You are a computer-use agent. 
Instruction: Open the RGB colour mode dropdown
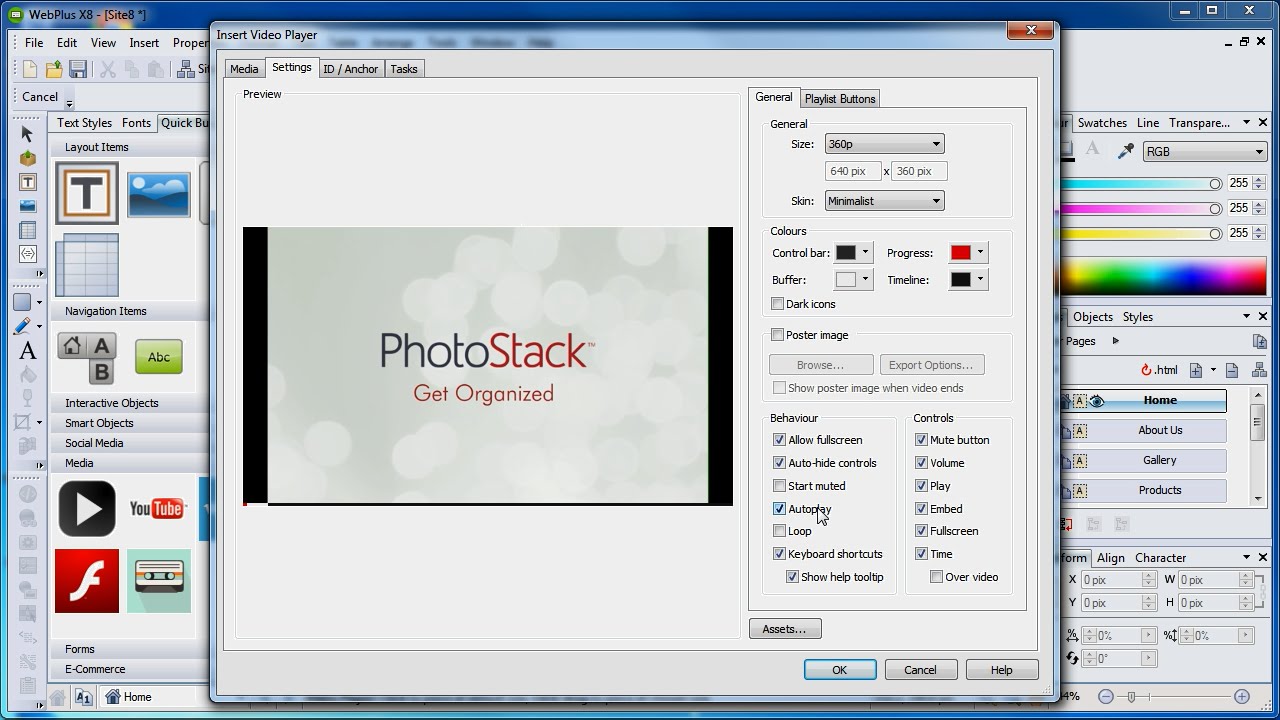click(1205, 152)
